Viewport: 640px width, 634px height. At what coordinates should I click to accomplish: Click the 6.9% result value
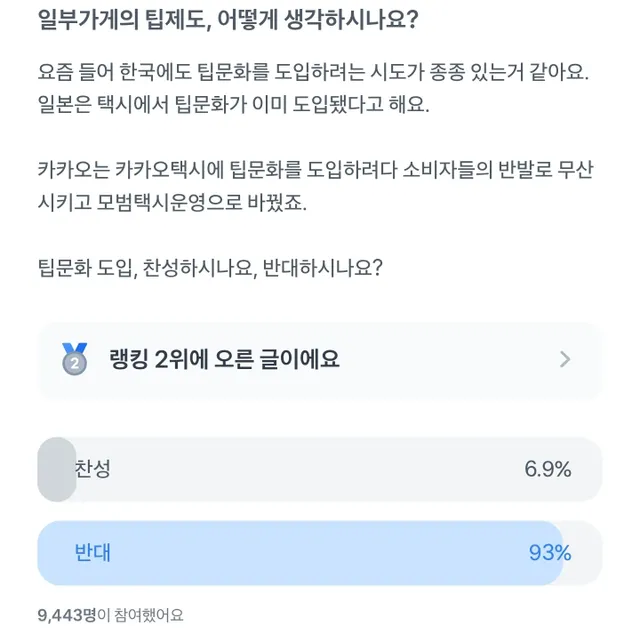pyautogui.click(x=547, y=469)
